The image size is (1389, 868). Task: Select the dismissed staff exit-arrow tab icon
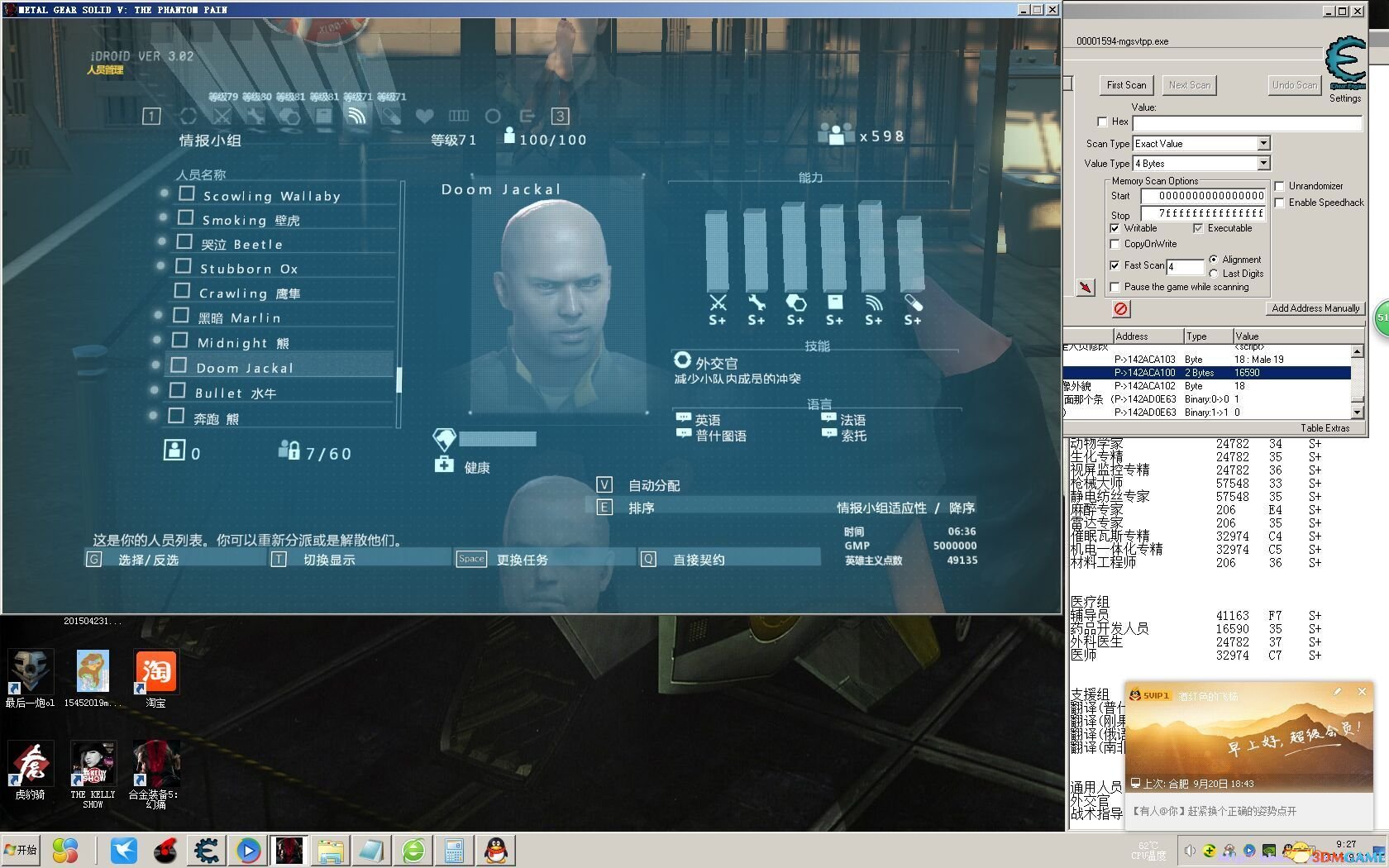(527, 117)
